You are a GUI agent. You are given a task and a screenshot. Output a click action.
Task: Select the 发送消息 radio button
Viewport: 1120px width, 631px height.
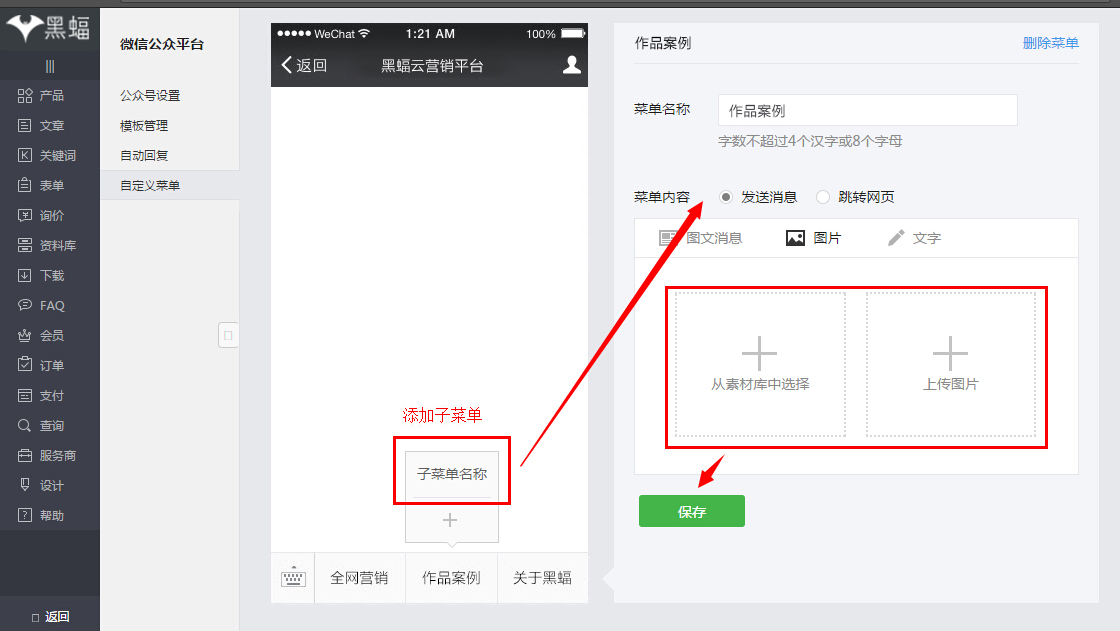pos(726,197)
